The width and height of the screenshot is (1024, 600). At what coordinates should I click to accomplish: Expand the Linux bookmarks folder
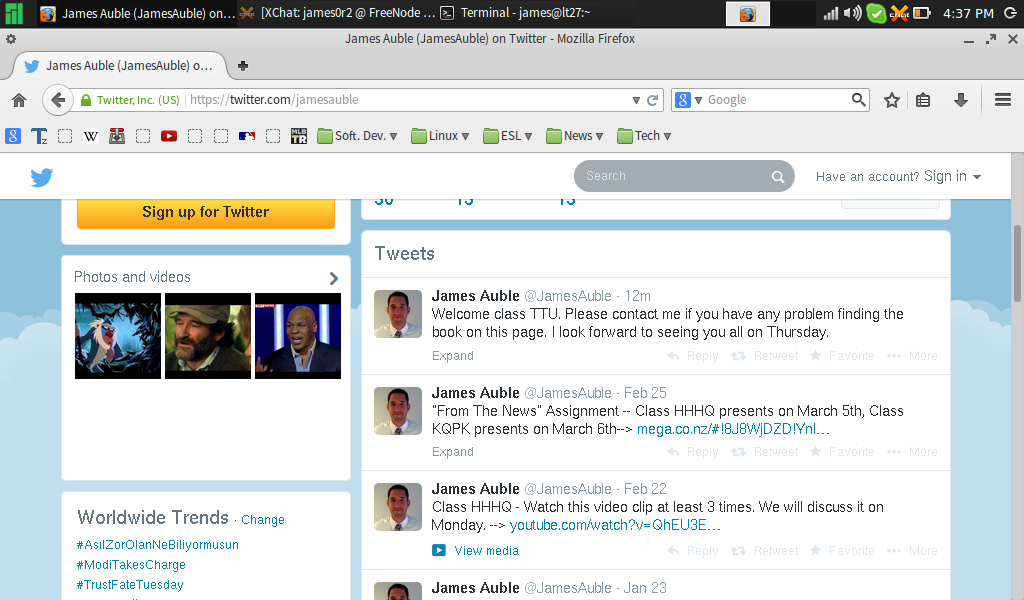click(x=440, y=136)
